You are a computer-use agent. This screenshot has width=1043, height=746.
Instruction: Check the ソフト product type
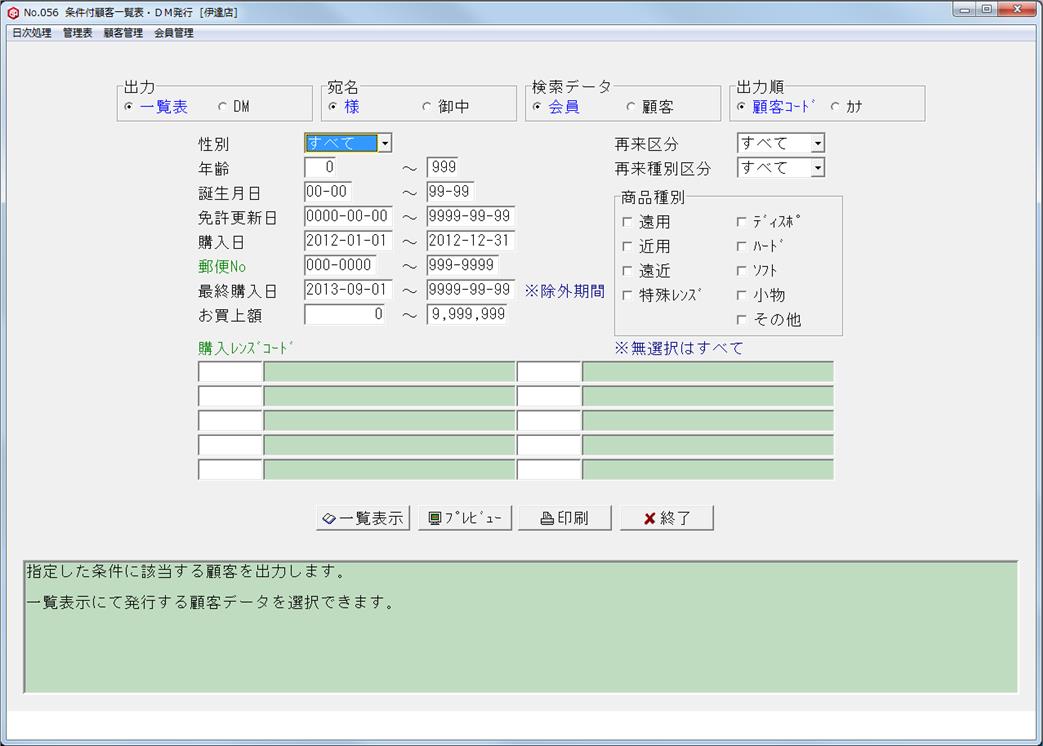[742, 271]
